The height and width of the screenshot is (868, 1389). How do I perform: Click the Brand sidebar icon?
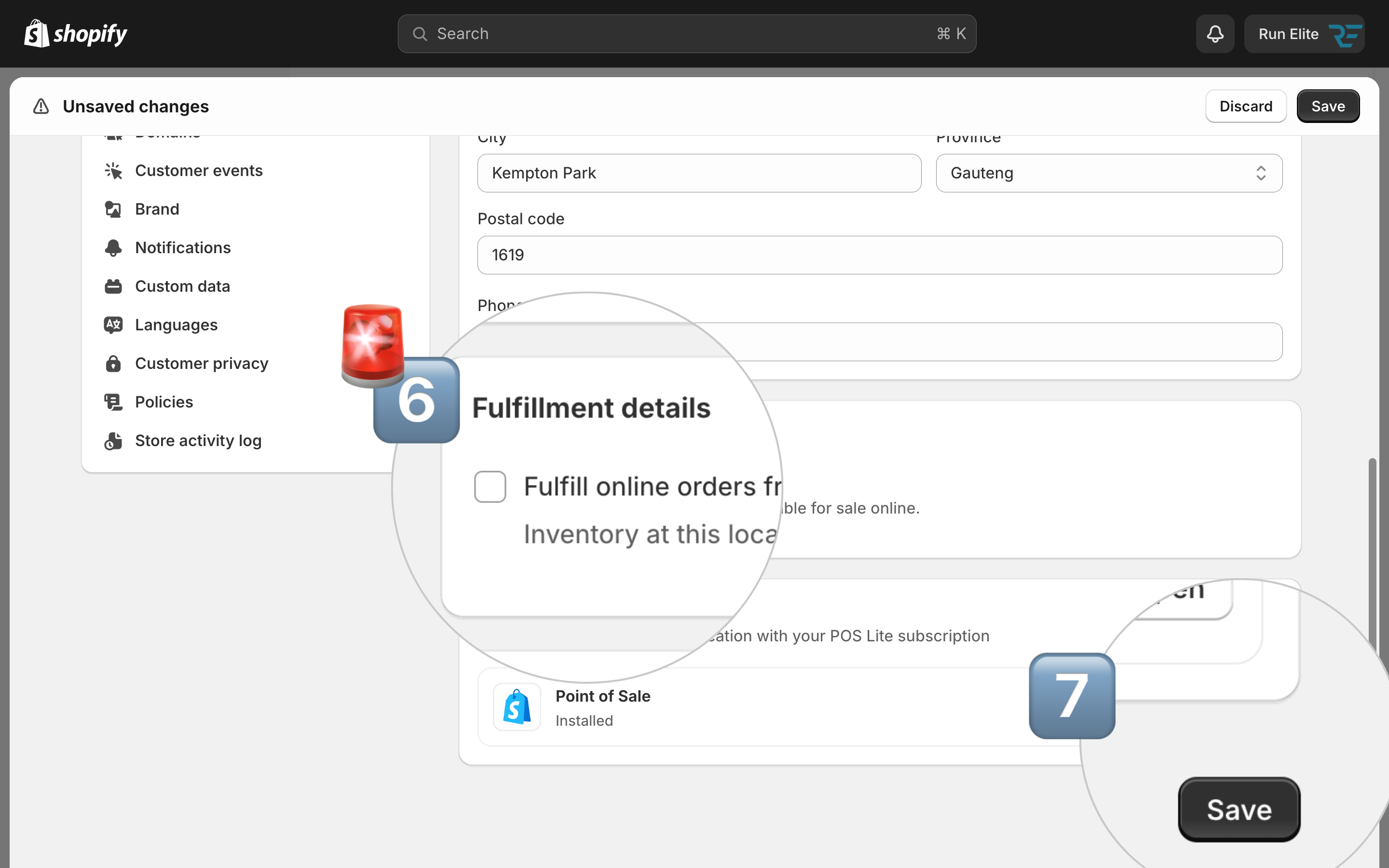coord(113,209)
